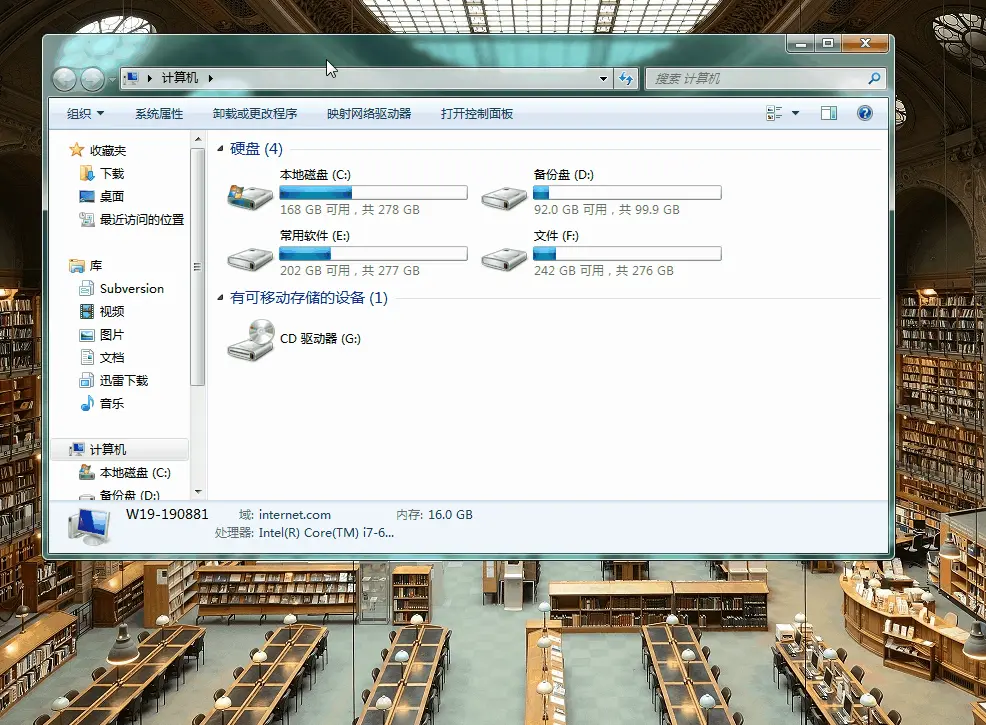The width and height of the screenshot is (986, 725).
Task: Select 库 in the navigation pane
Action: tap(86, 265)
